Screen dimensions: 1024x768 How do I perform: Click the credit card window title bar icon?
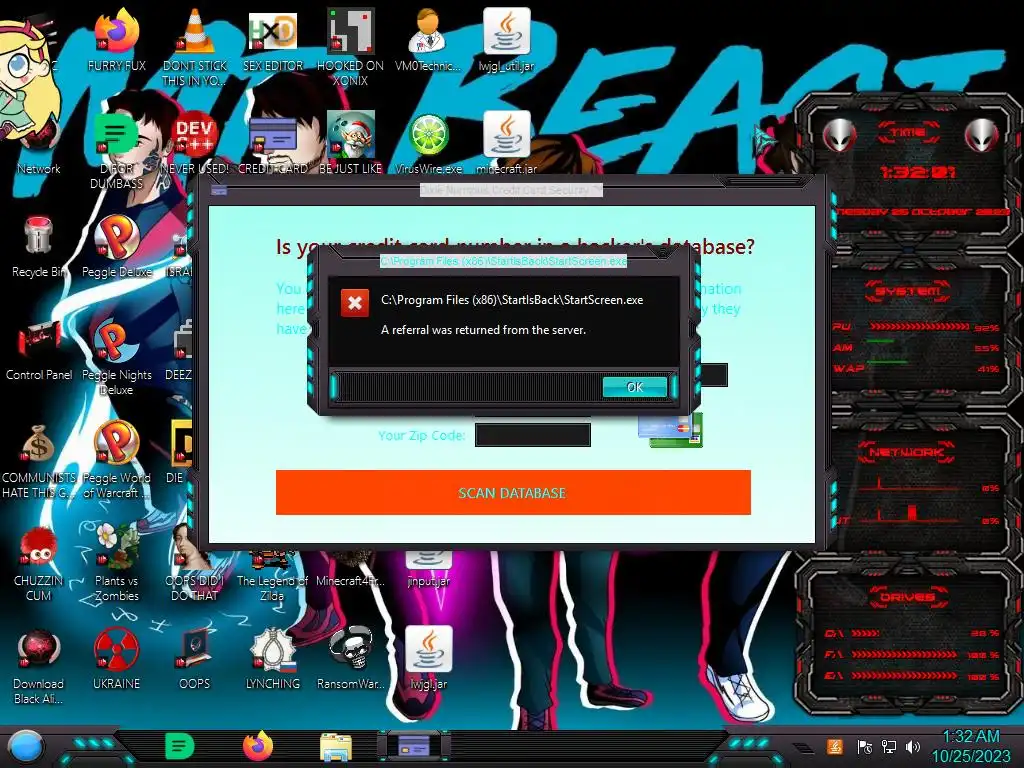point(219,191)
